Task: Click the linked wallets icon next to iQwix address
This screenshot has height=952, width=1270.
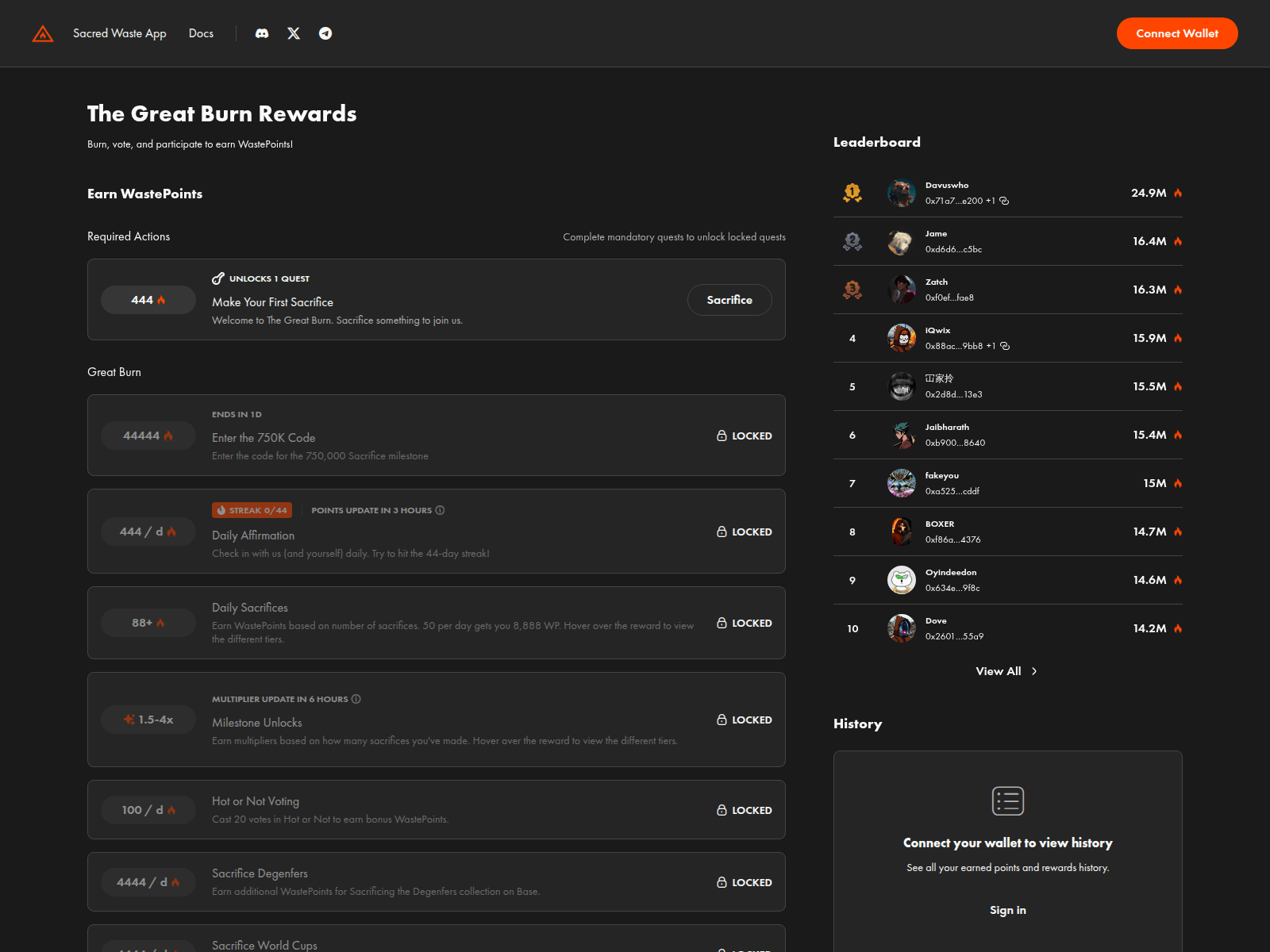Action: (1005, 346)
